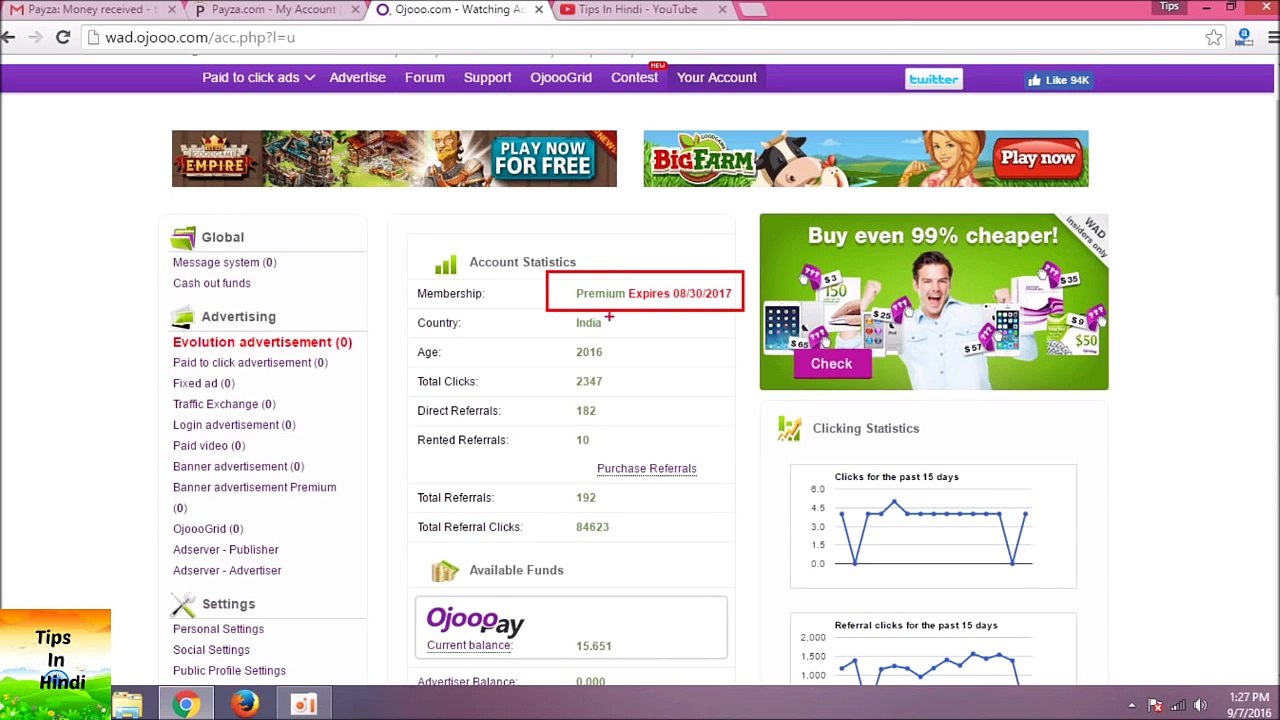Click the Twitter button
The height and width of the screenshot is (720, 1280).
coord(933,79)
